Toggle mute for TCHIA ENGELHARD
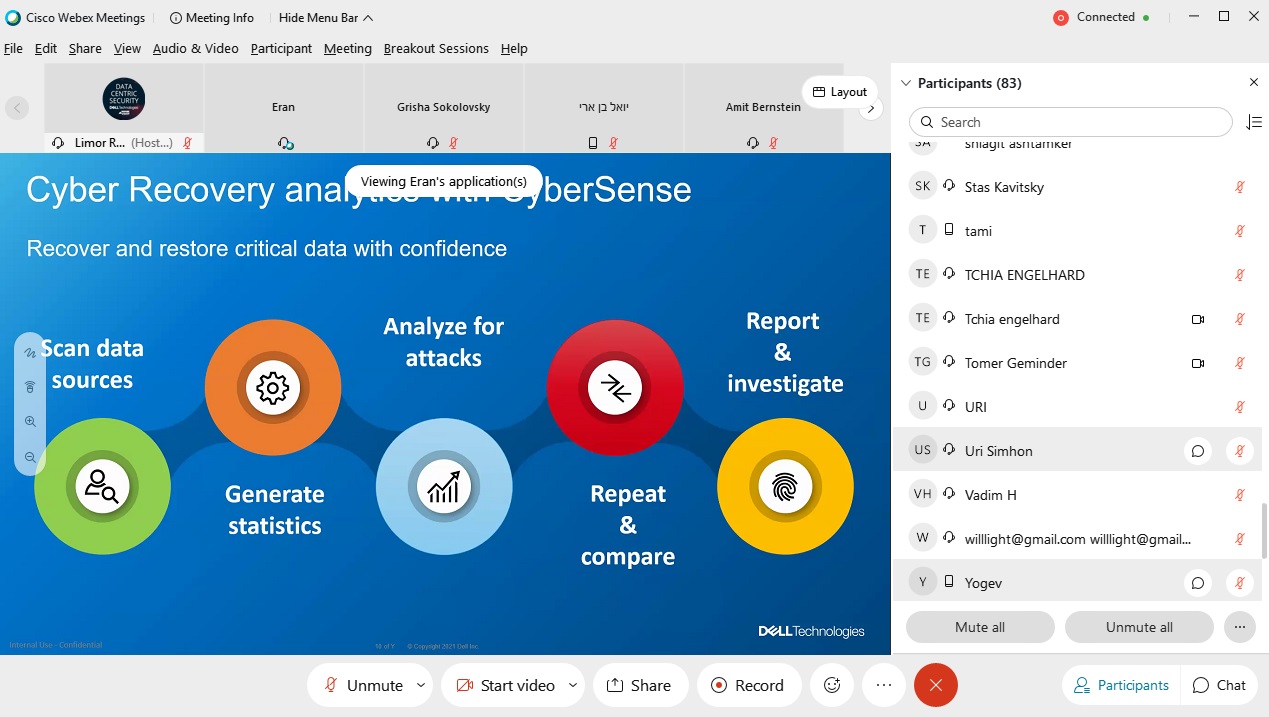Viewport: 1269px width, 717px height. pos(1240,275)
